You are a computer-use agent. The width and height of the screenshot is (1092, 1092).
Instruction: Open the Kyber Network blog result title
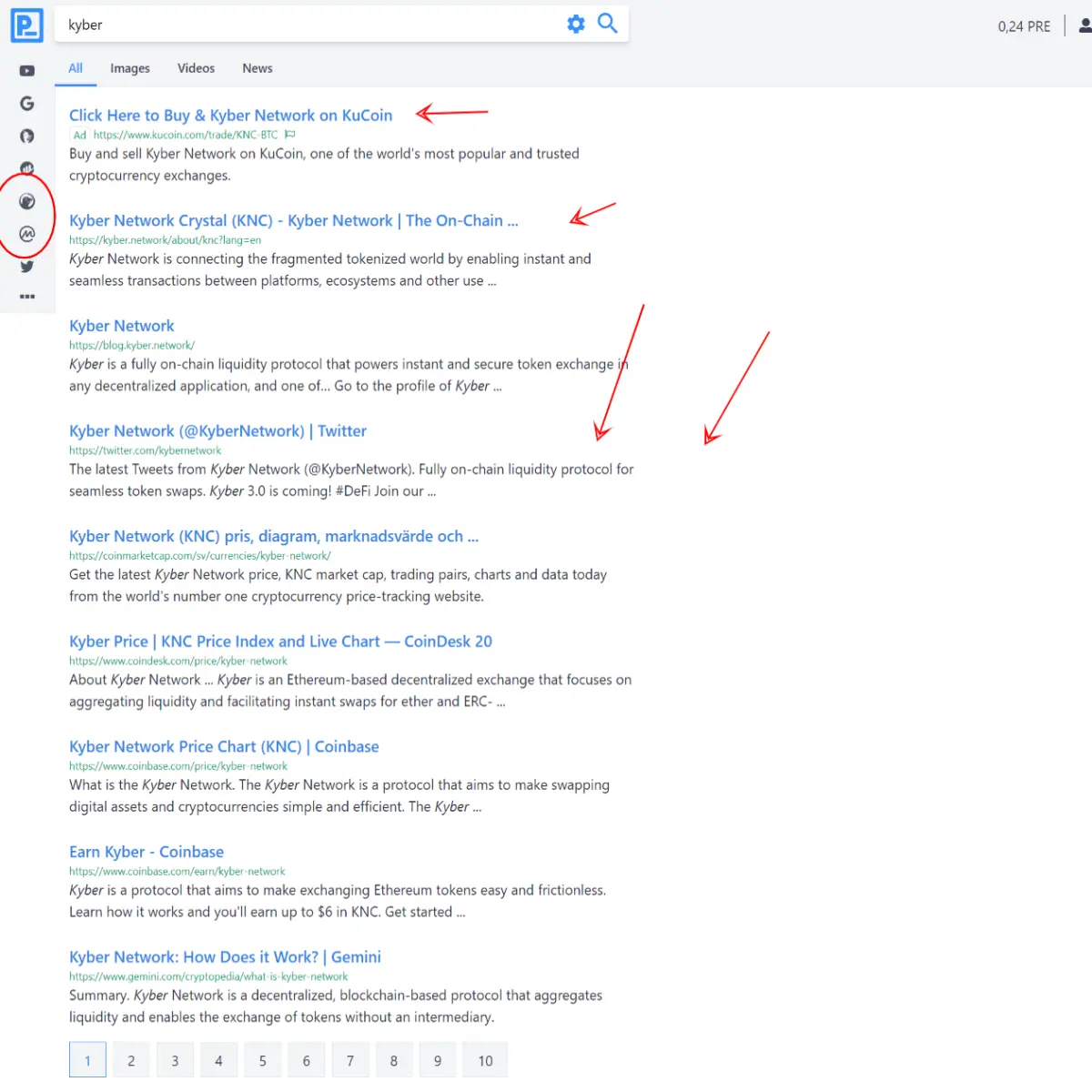pyautogui.click(x=122, y=326)
